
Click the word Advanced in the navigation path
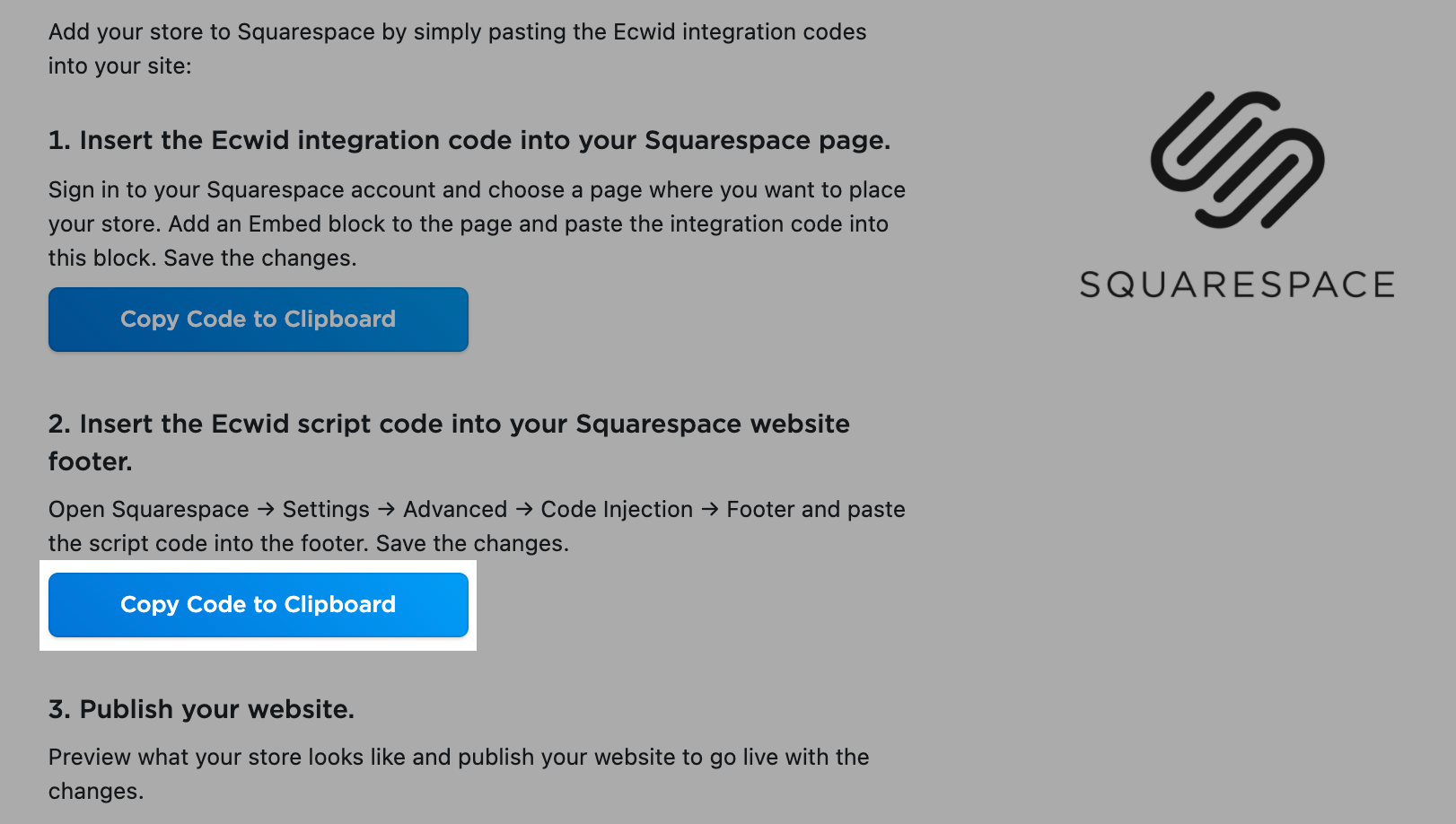(x=454, y=509)
